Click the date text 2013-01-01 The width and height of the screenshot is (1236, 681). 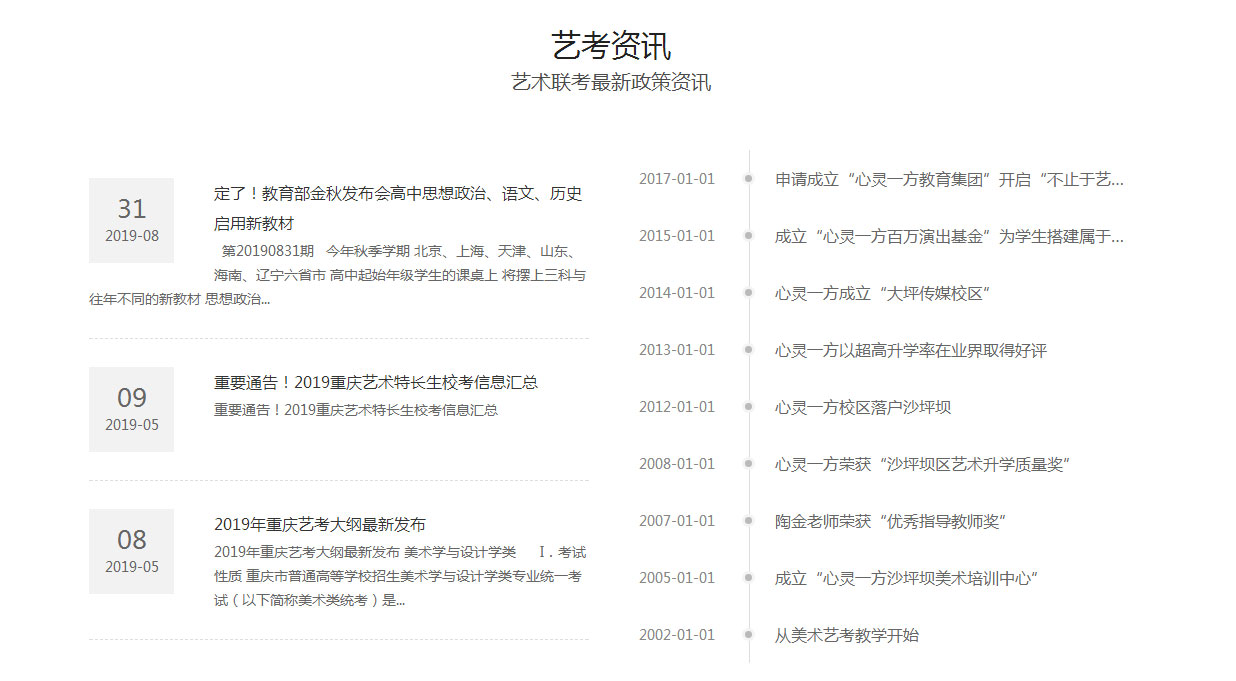677,351
